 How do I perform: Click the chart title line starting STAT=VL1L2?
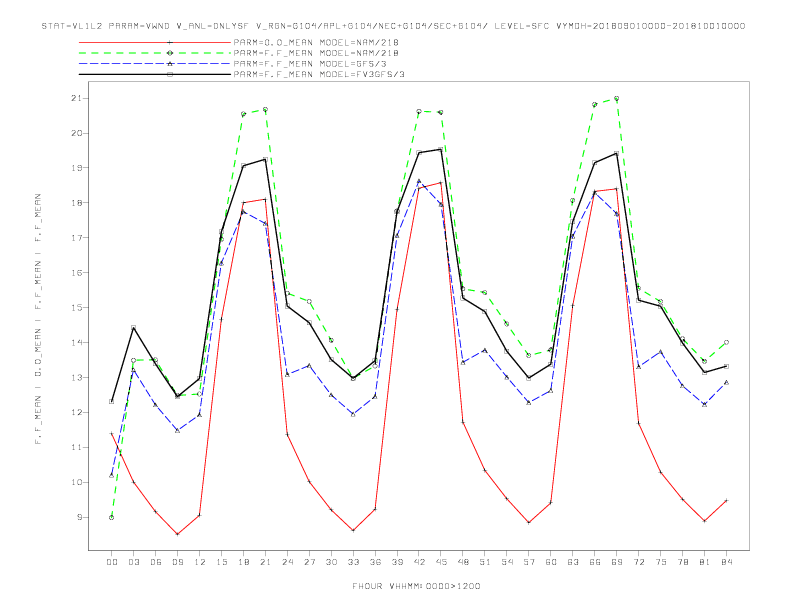pos(393,26)
